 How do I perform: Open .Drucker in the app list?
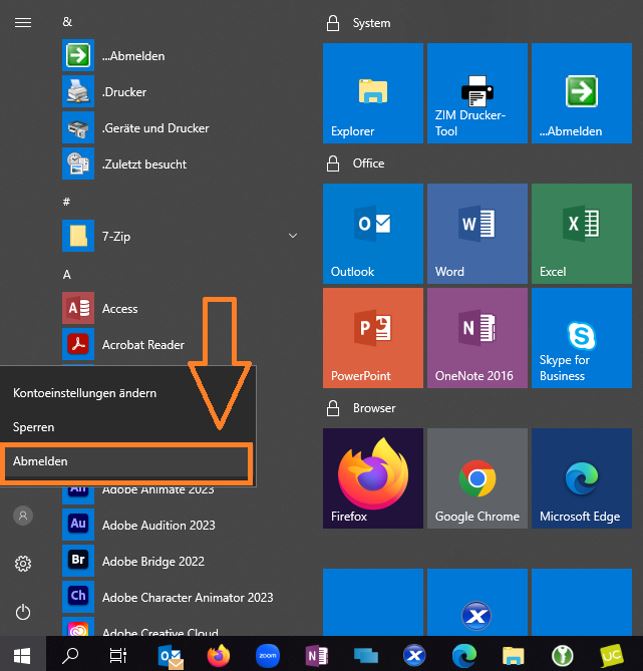180,92
